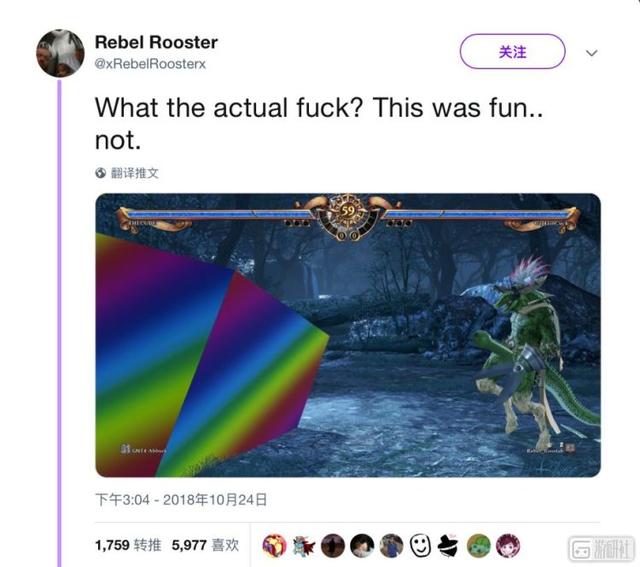
Task: Click the green frog liker avatar
Action: (479, 546)
